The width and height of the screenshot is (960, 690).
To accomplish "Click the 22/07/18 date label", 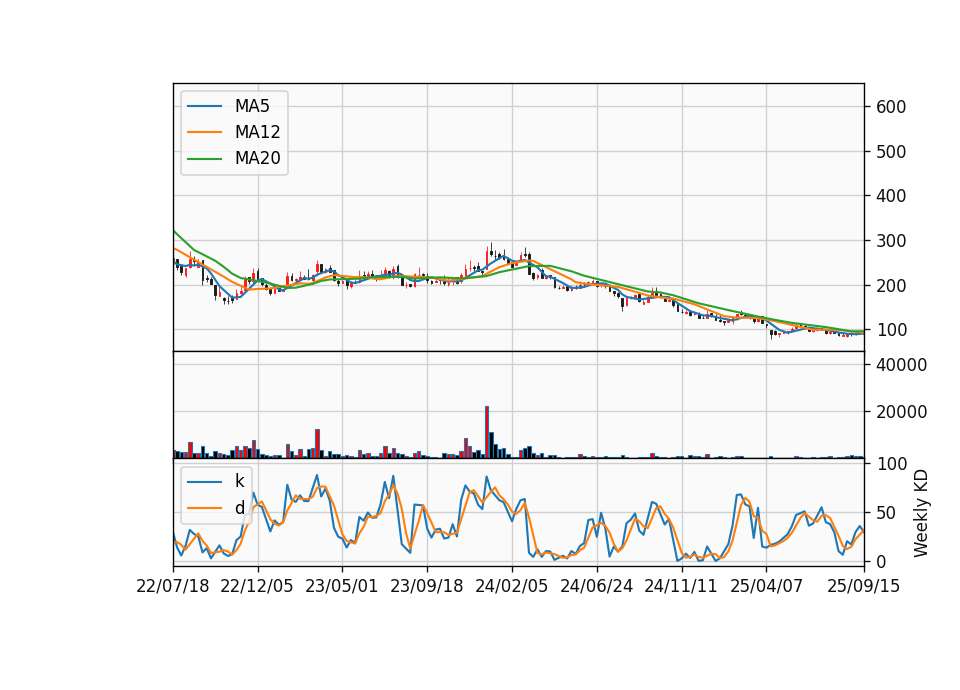I will [x=173, y=586].
